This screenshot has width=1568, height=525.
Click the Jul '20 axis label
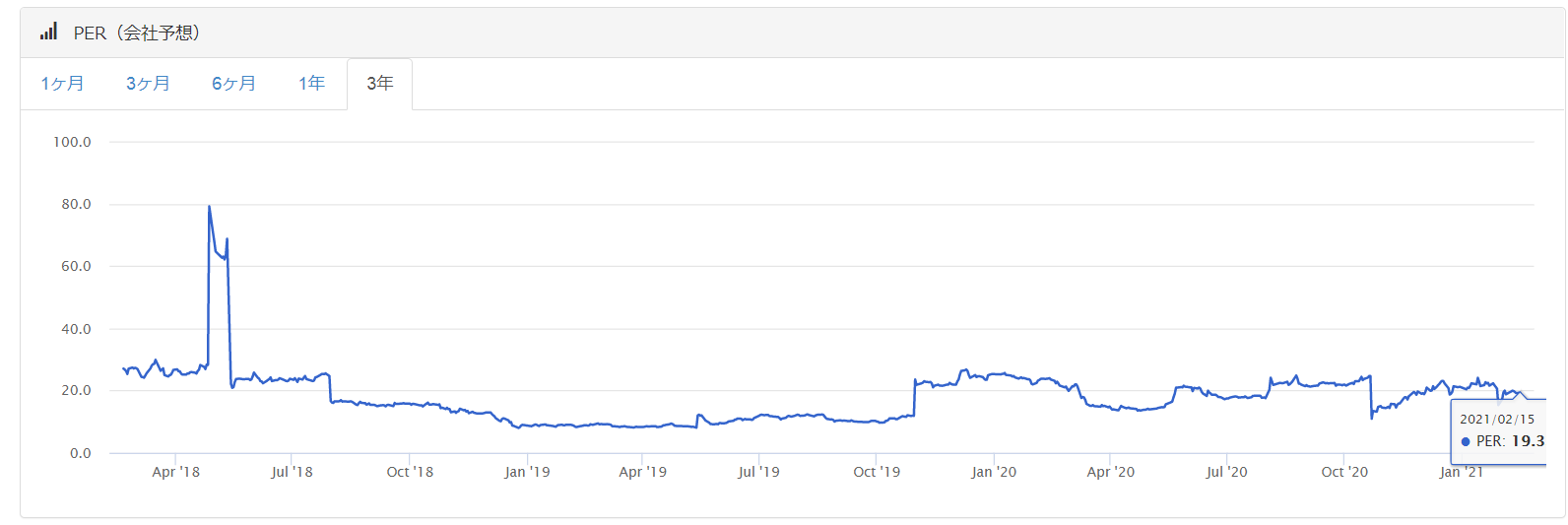tap(1226, 472)
